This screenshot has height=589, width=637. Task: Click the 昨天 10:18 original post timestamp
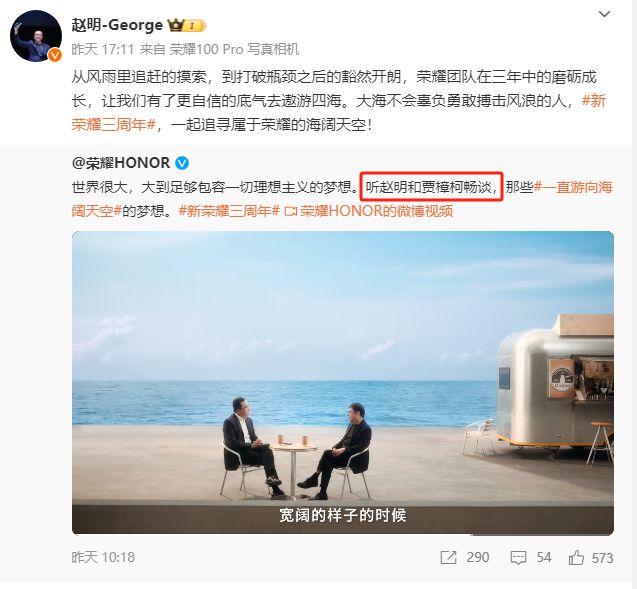point(103,557)
